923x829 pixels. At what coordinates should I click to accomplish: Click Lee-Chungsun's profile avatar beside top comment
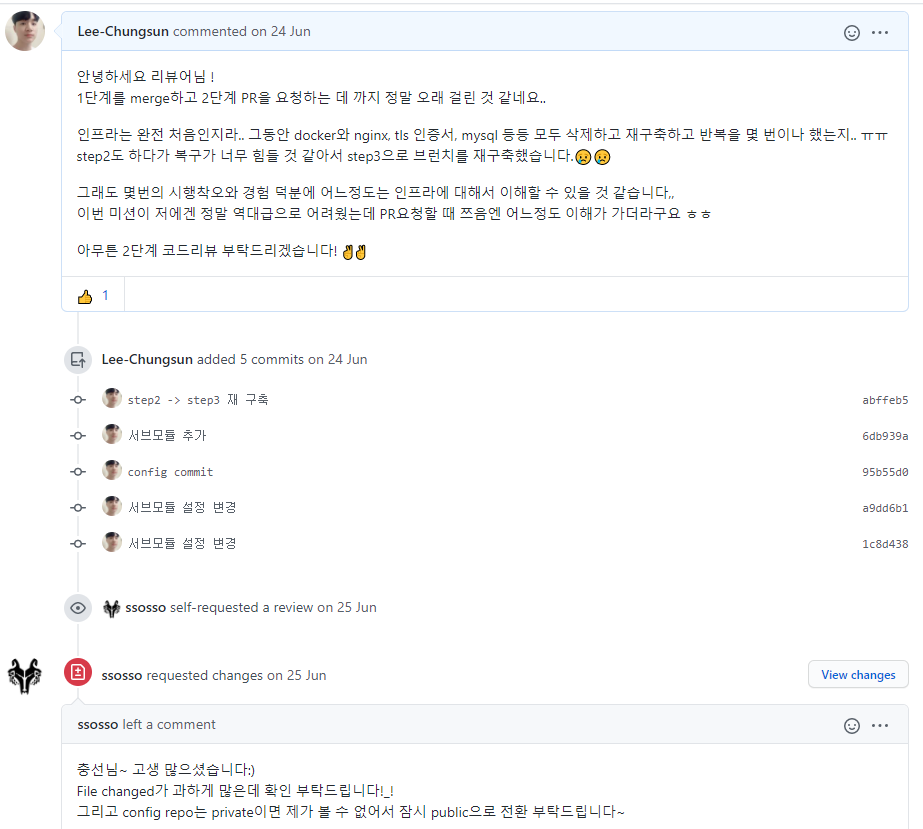tap(25, 31)
